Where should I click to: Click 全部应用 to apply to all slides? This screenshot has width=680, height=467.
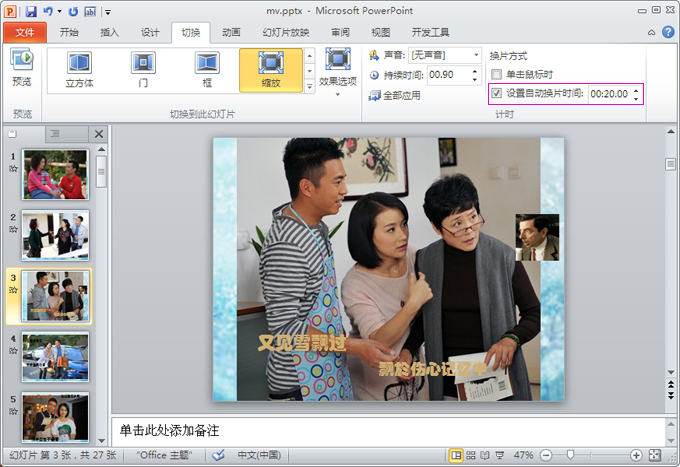click(395, 95)
